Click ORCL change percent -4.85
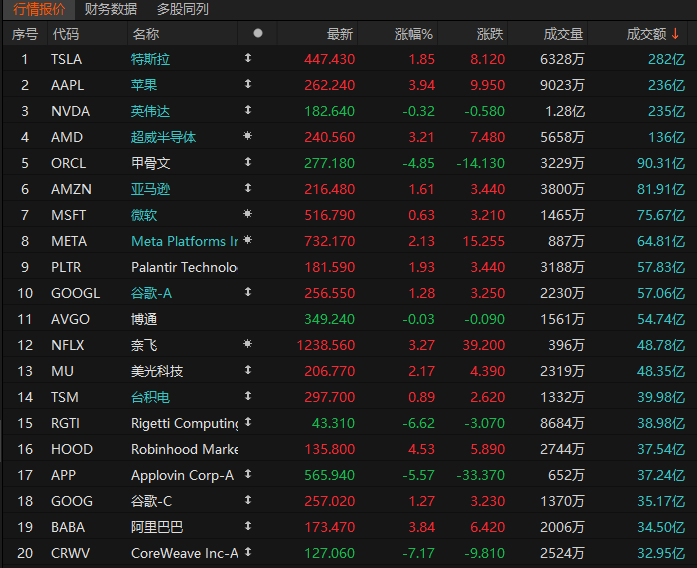This screenshot has height=568, width=697. [x=418, y=163]
